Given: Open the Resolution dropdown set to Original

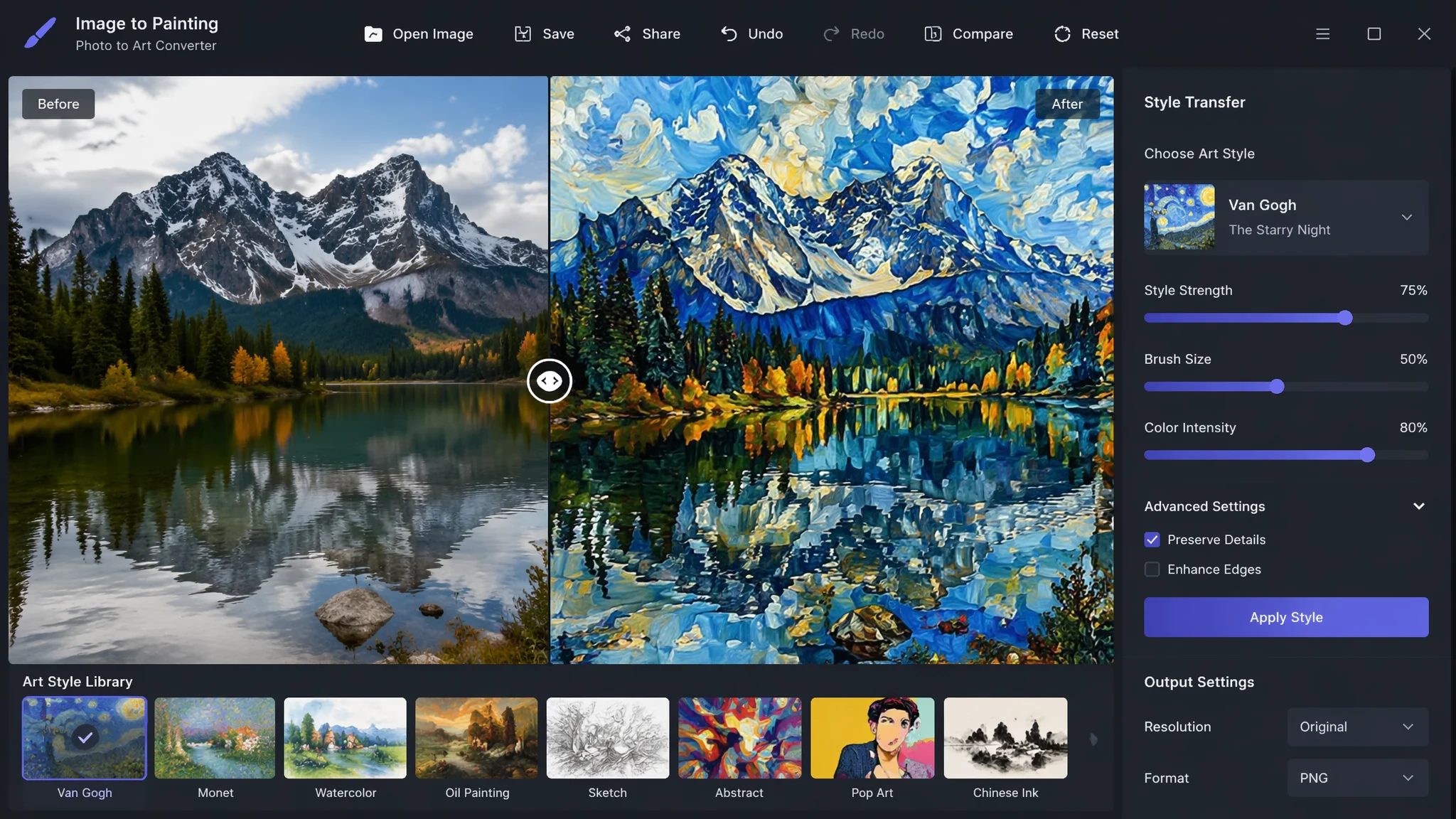Looking at the screenshot, I should tap(1357, 727).
